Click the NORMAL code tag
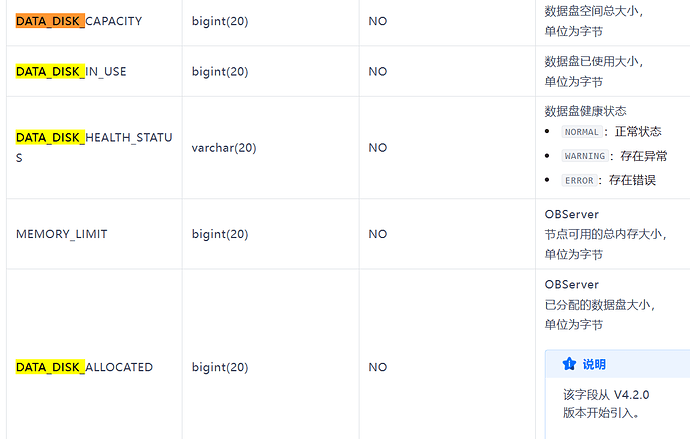 click(x=581, y=132)
